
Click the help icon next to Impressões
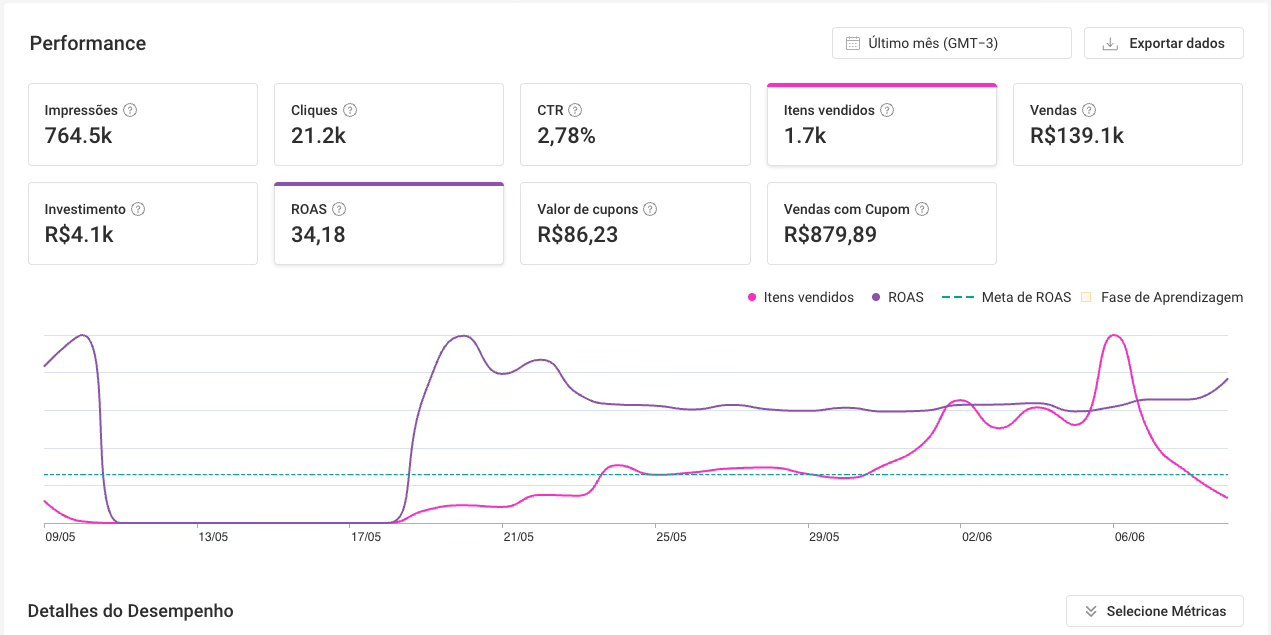(x=130, y=110)
